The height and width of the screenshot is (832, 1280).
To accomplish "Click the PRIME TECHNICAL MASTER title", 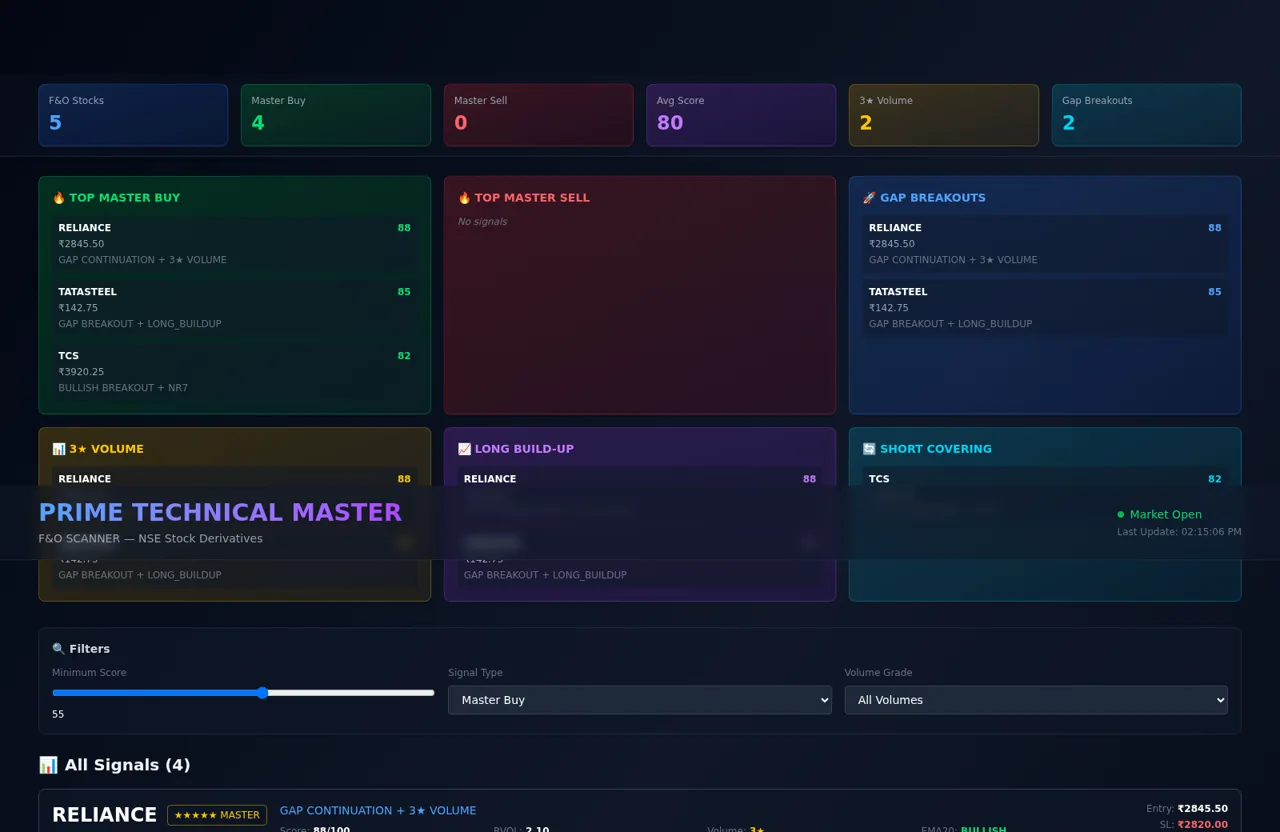I will 220,513.
